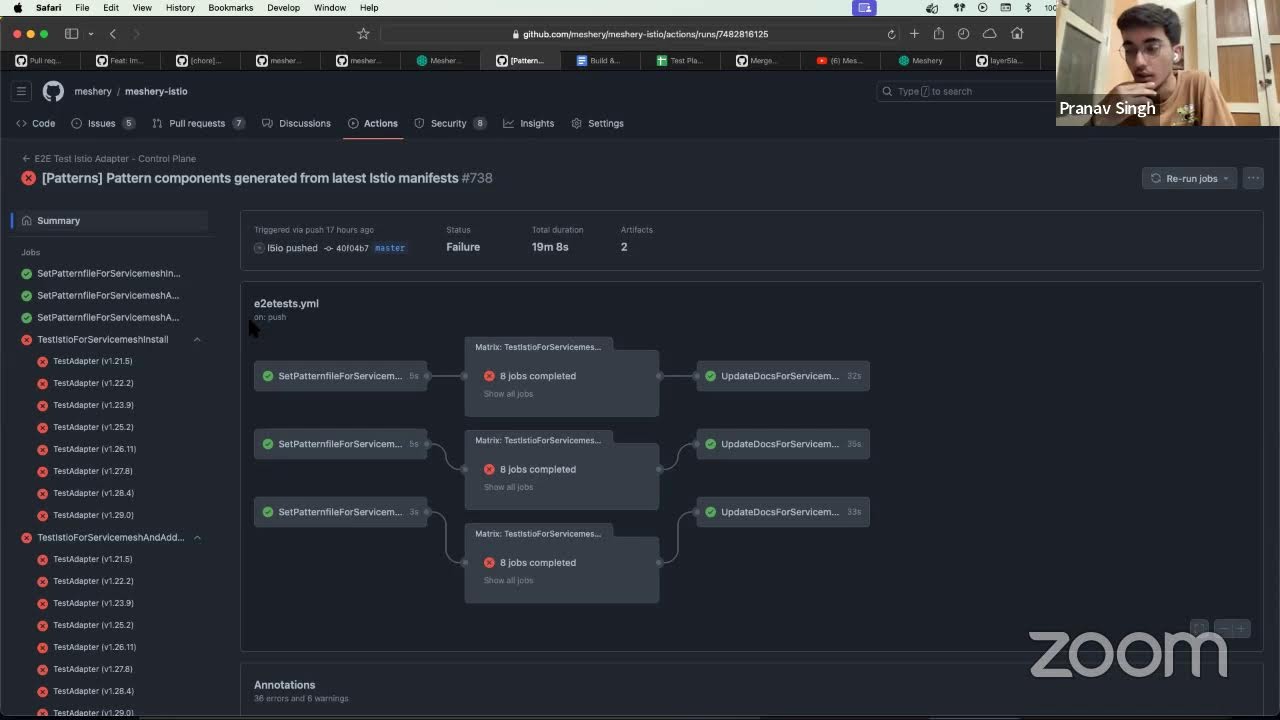
Task: Go back with Safari back arrow
Action: pos(113,33)
